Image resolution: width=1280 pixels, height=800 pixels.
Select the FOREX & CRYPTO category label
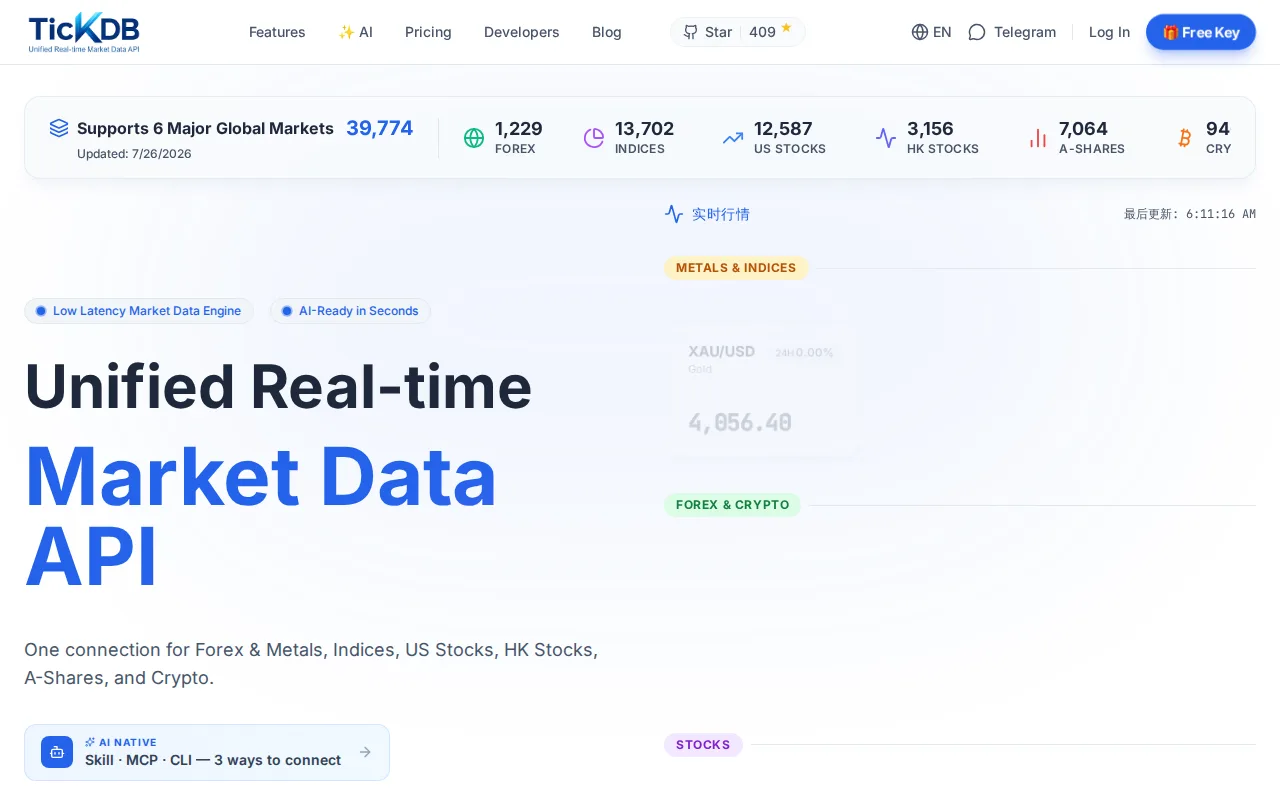click(733, 505)
